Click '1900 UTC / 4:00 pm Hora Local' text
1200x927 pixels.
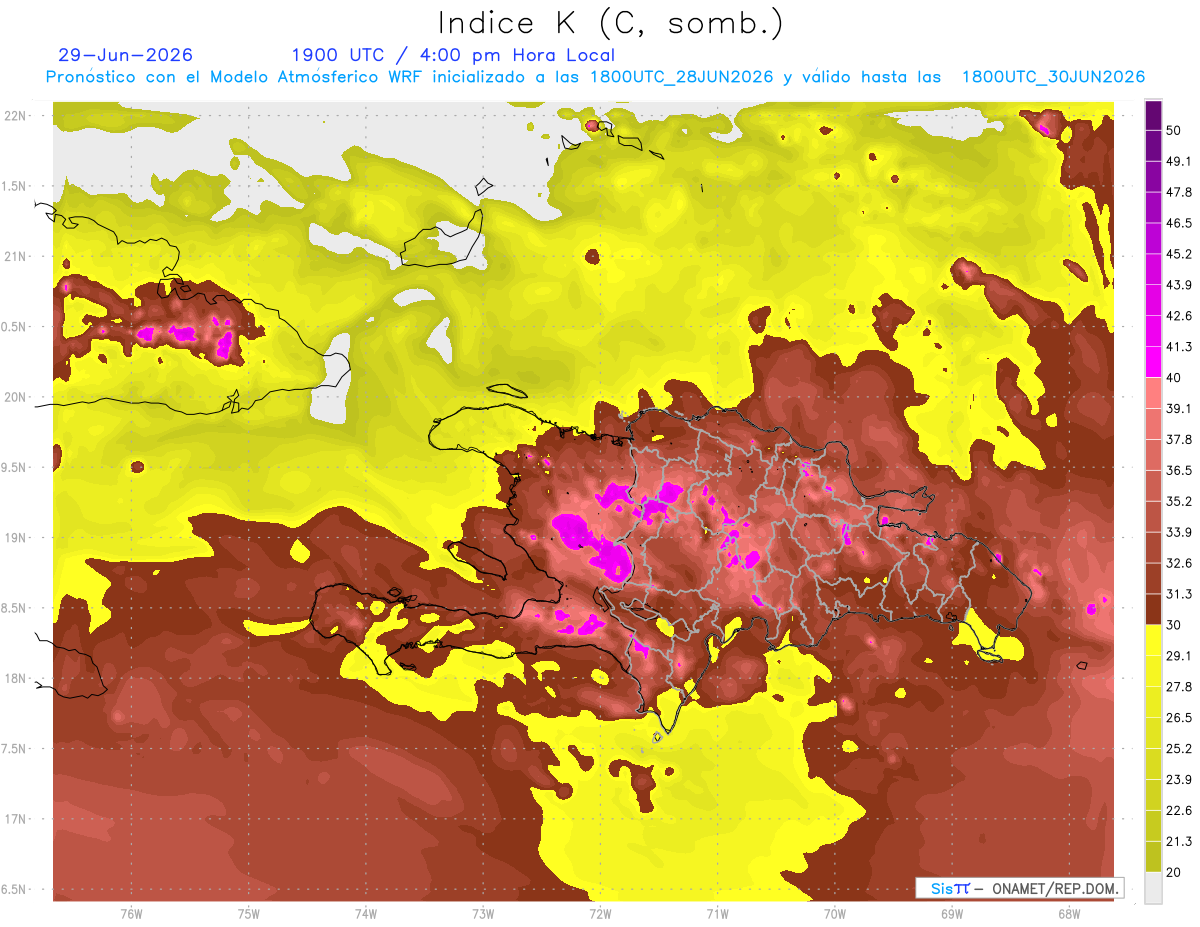coord(453,55)
